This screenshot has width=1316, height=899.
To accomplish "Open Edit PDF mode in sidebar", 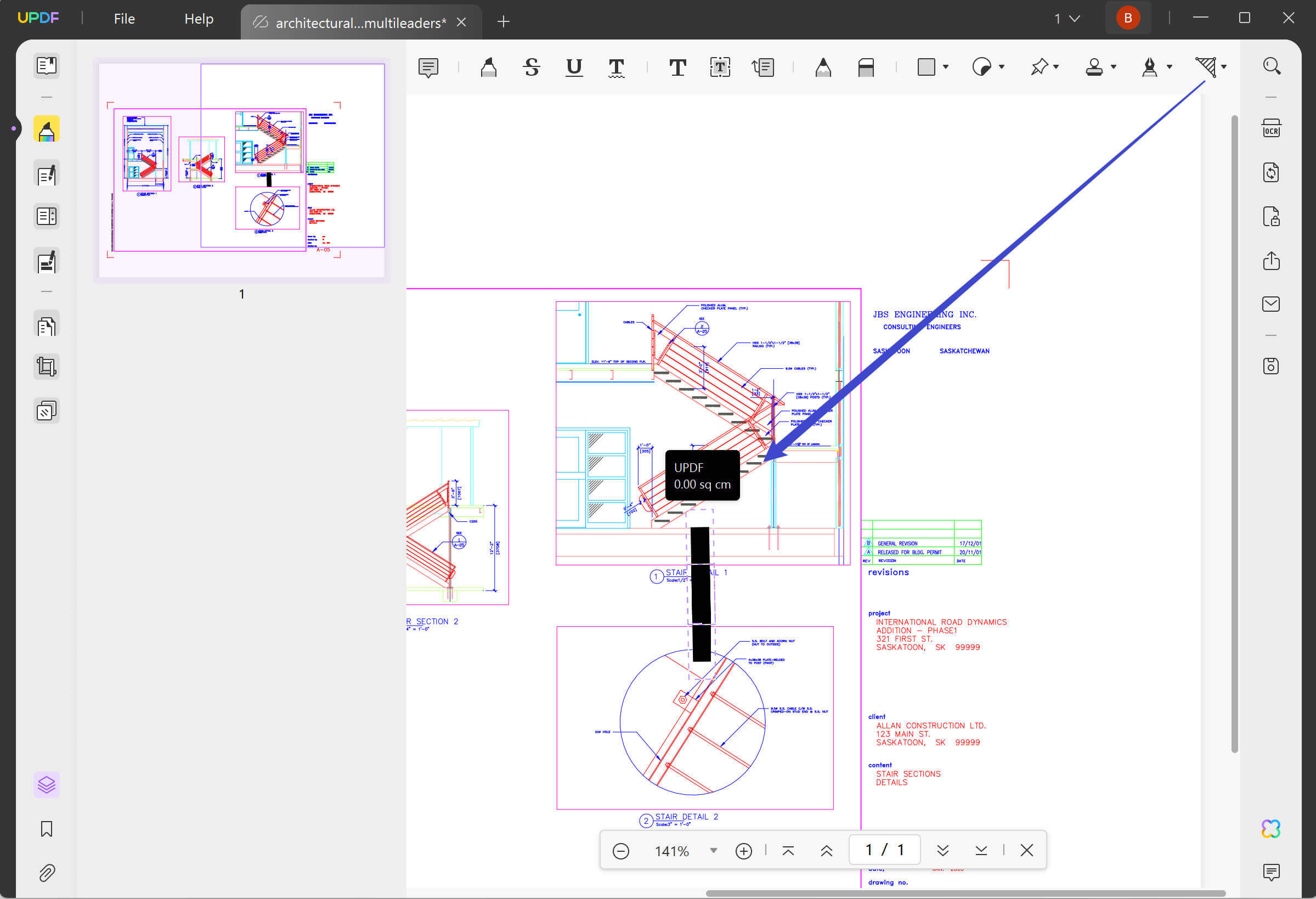I will tap(47, 175).
